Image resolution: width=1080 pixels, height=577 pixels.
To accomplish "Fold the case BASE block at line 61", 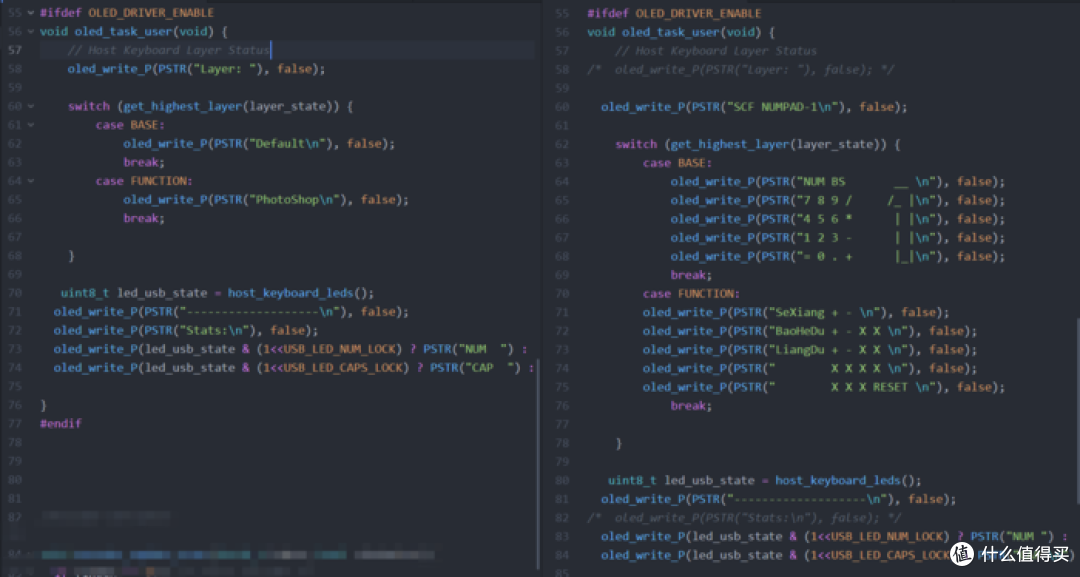I will (x=30, y=125).
